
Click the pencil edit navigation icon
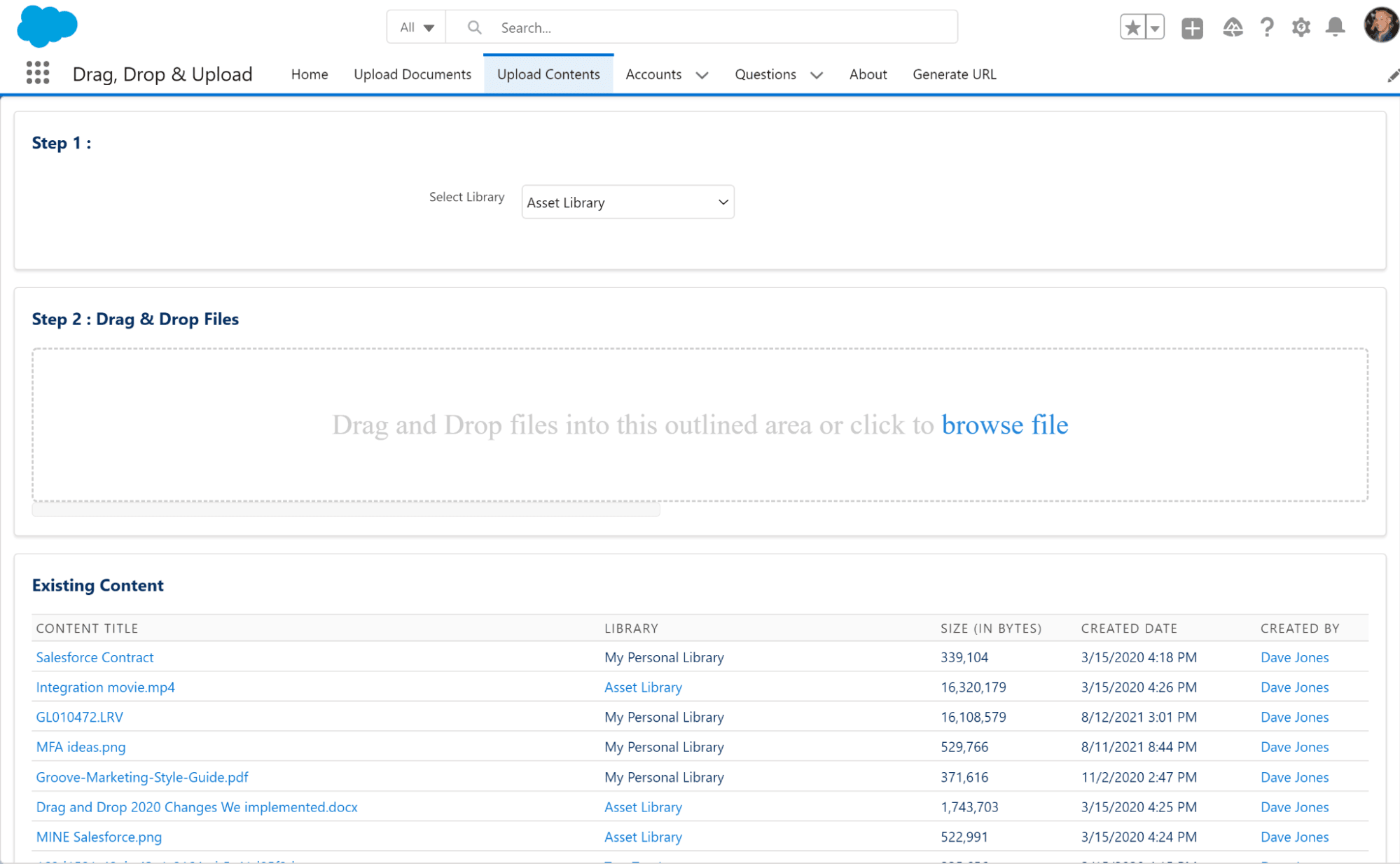coord(1393,76)
